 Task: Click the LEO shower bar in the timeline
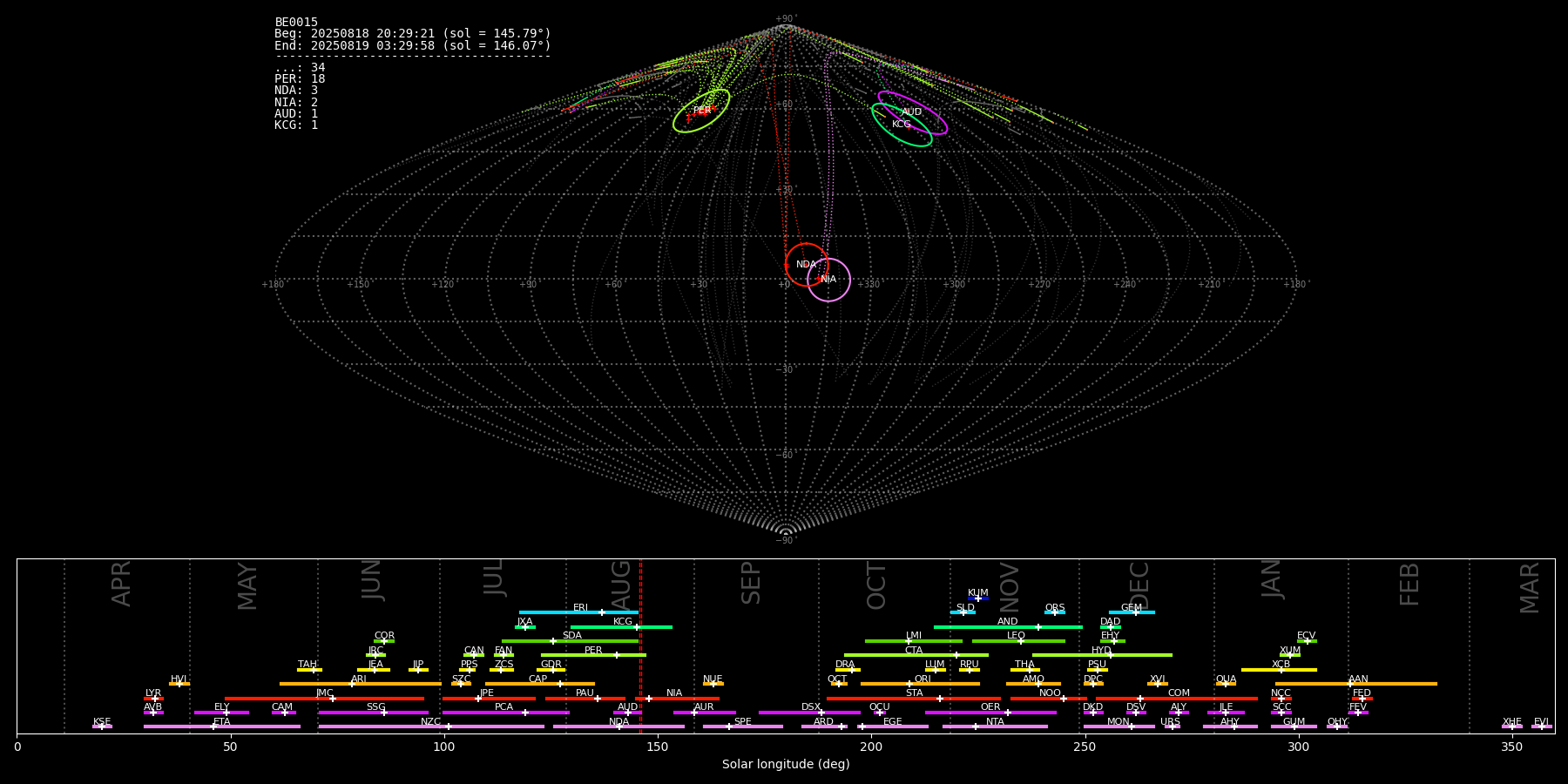pyautogui.click(x=1018, y=641)
